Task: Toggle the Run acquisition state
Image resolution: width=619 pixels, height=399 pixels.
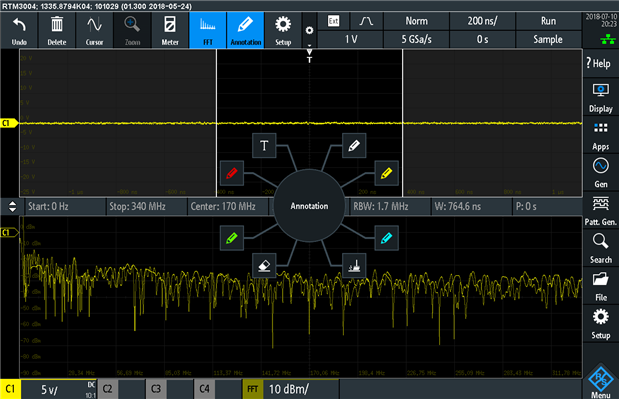Action: 548,21
